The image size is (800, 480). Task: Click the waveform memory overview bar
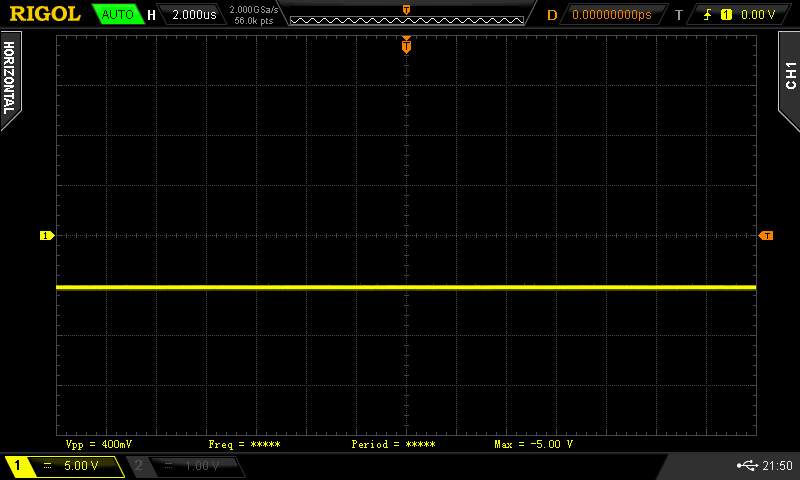coord(406,15)
